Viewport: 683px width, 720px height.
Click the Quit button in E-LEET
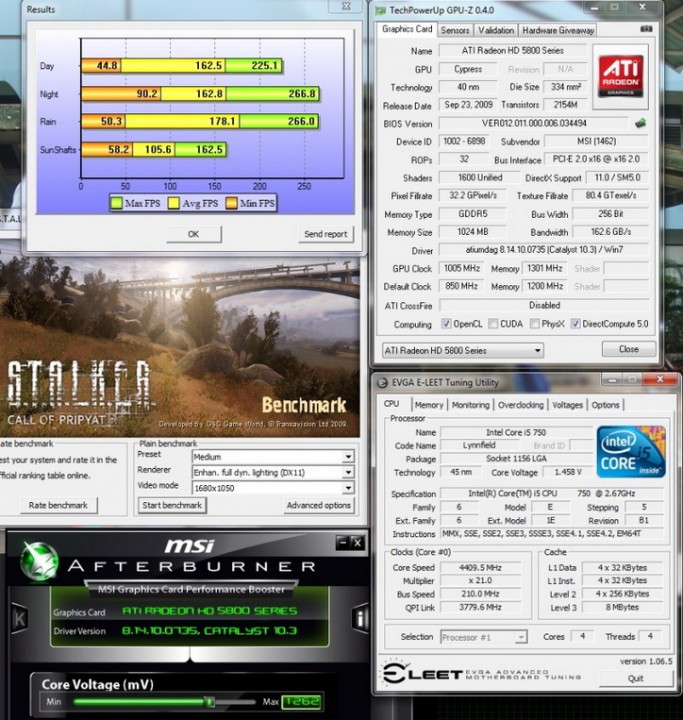click(x=636, y=678)
